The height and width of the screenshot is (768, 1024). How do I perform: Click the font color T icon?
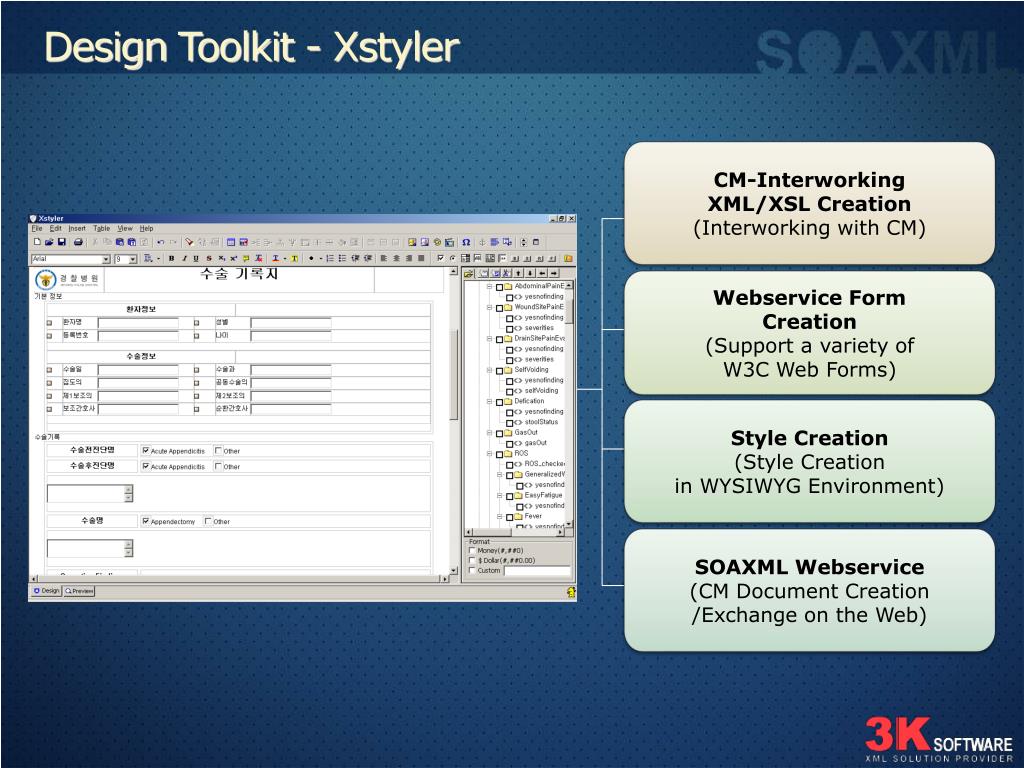click(276, 259)
